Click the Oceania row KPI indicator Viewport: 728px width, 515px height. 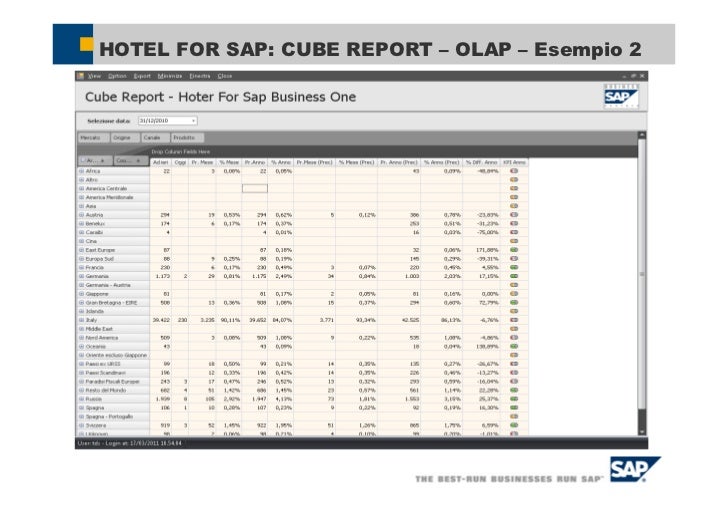514,346
